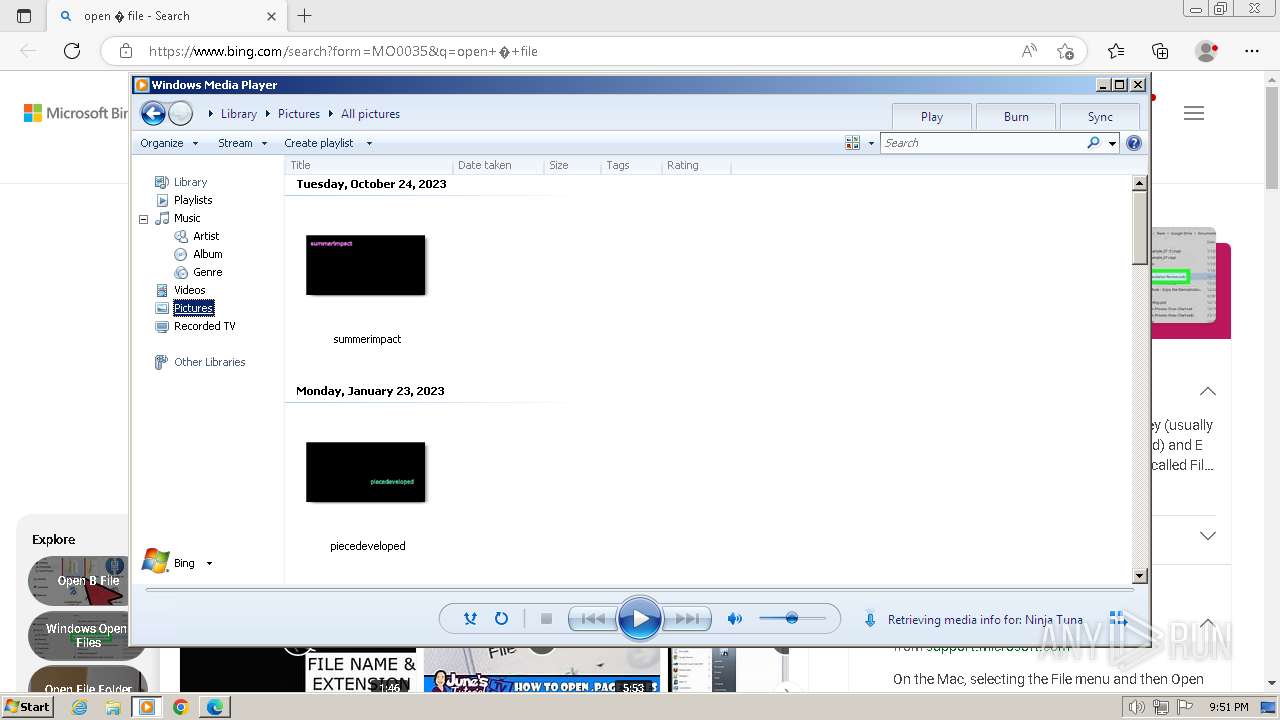
Task: Click the All pictures breadcrumb
Action: click(x=370, y=114)
